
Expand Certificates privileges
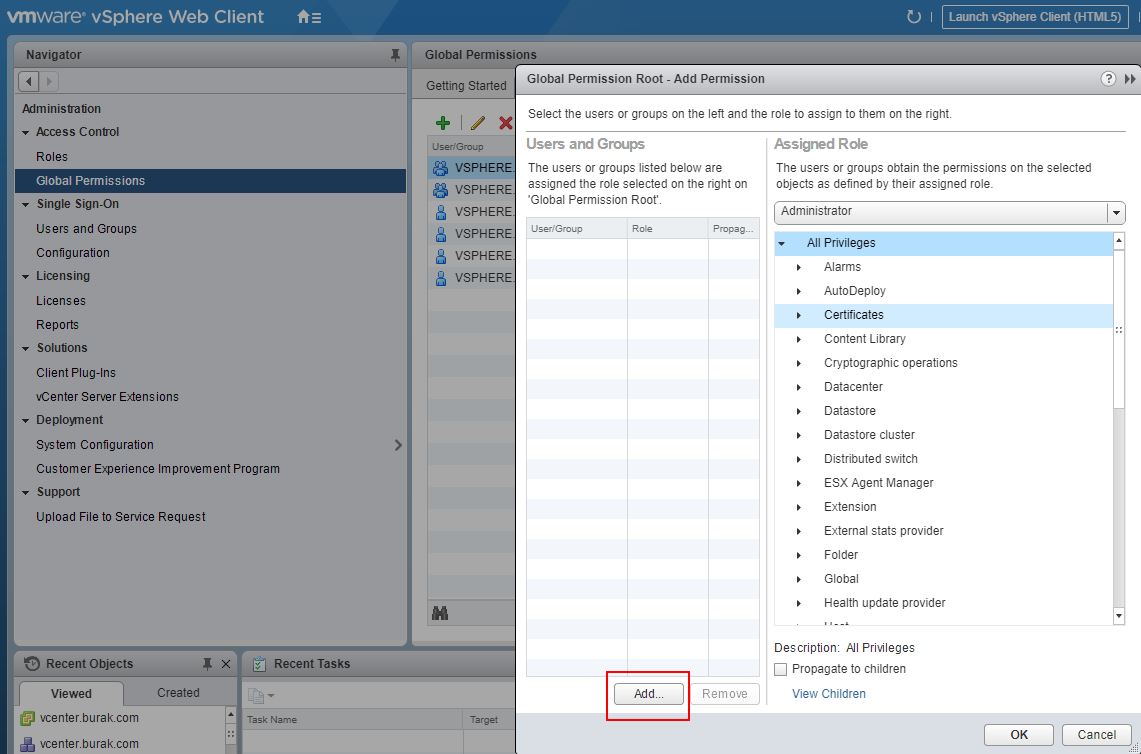(799, 315)
